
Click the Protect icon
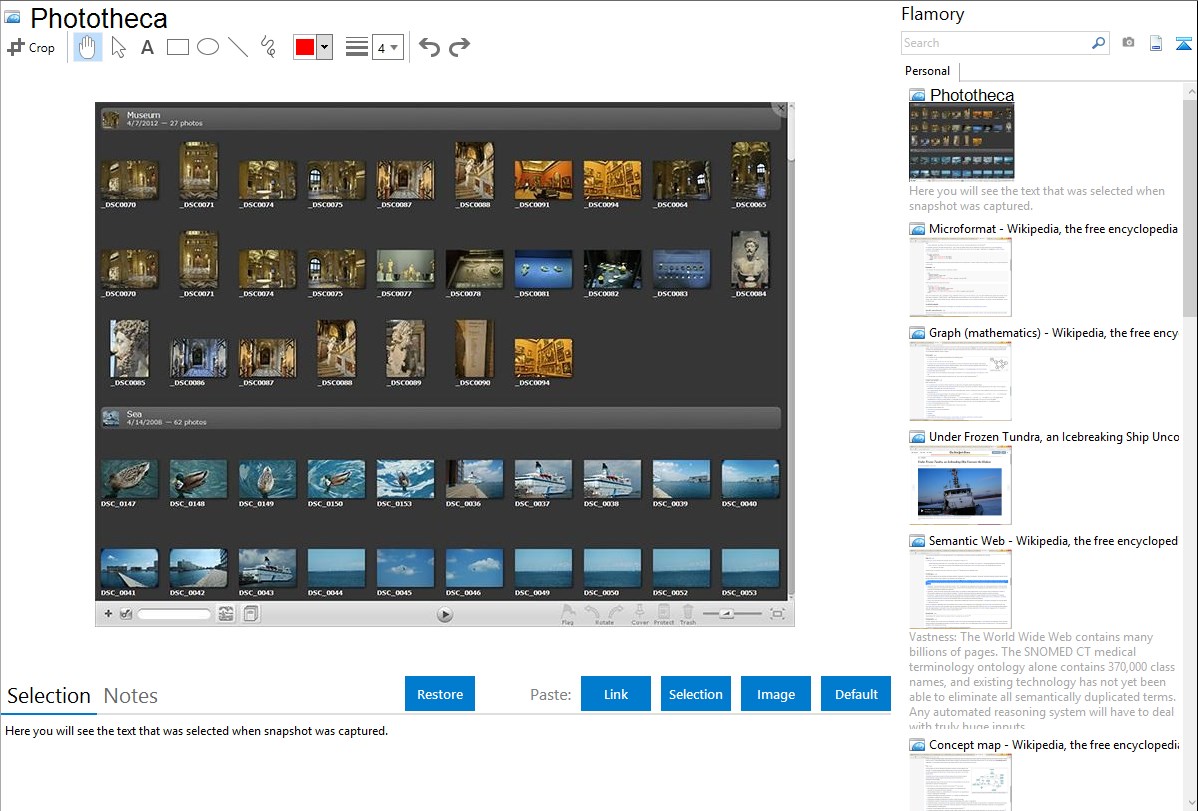click(664, 615)
